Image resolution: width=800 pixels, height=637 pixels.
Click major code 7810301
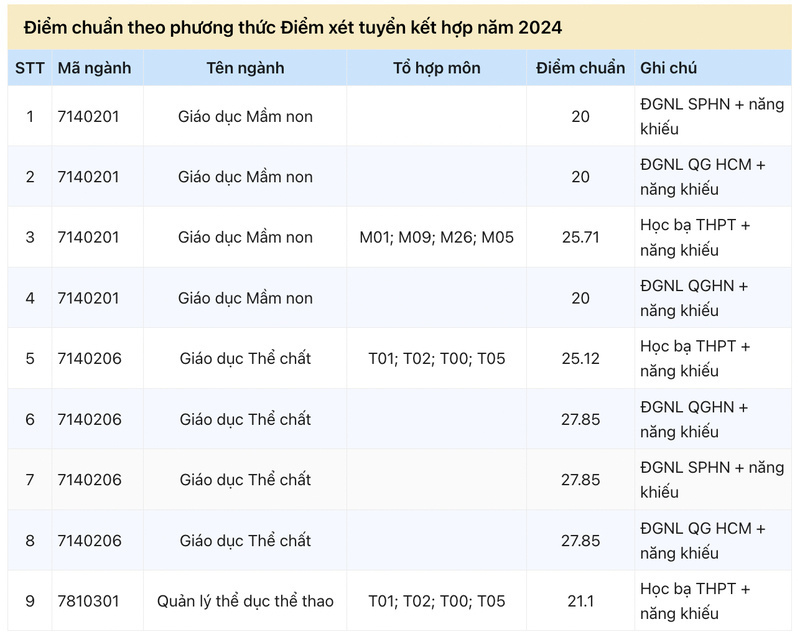88,601
